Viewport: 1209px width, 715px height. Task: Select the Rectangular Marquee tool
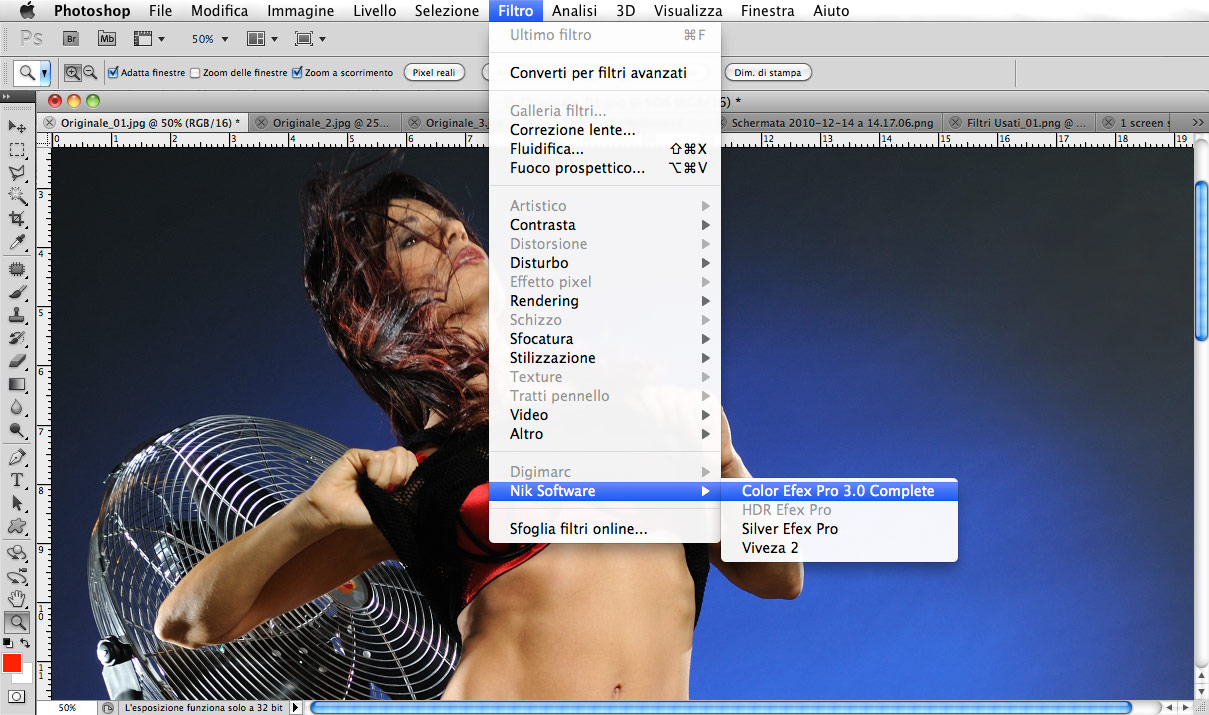(x=17, y=150)
